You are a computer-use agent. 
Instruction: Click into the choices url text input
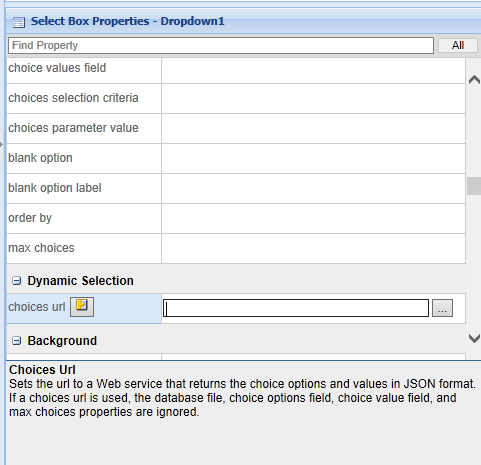point(296,308)
